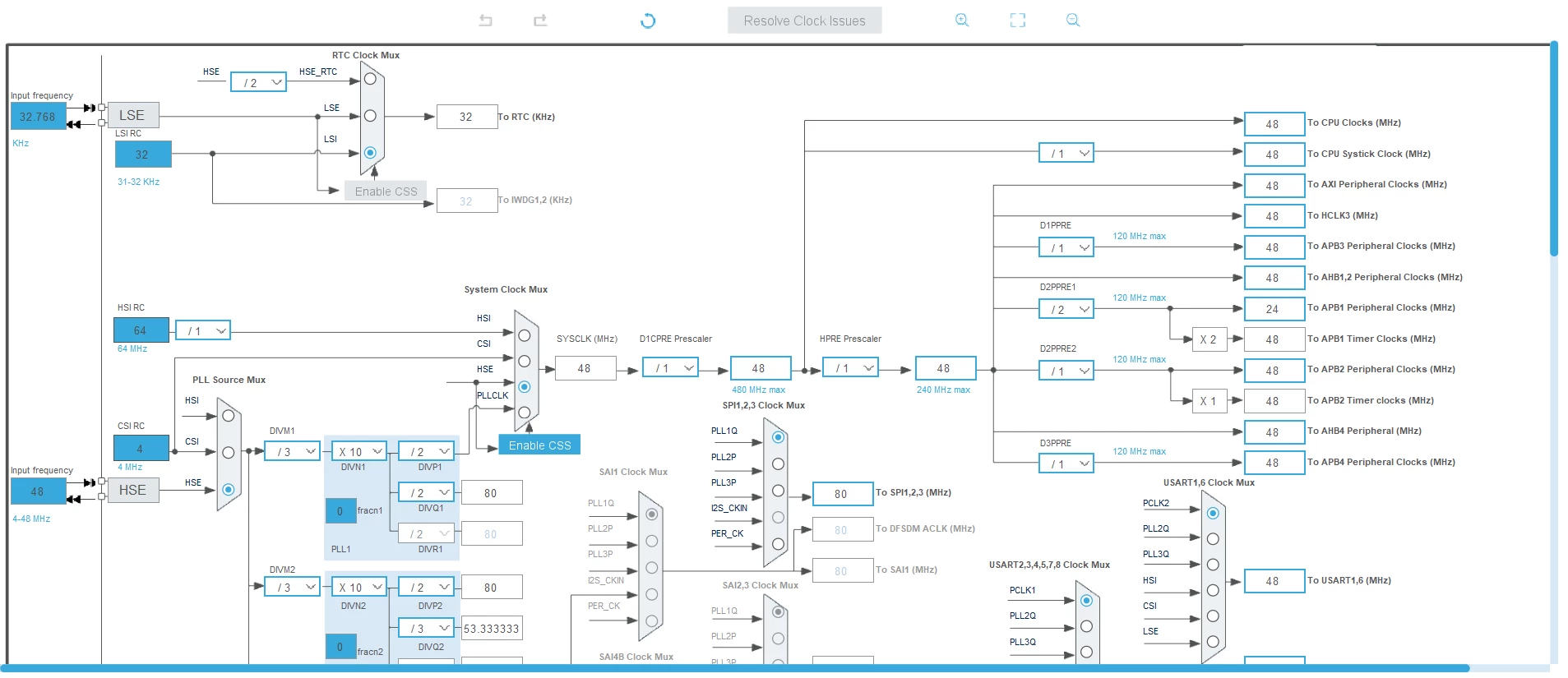Edit the SYSCLK MHz value field
Image resolution: width=1568 pixels, height=678 pixels.
[x=585, y=368]
